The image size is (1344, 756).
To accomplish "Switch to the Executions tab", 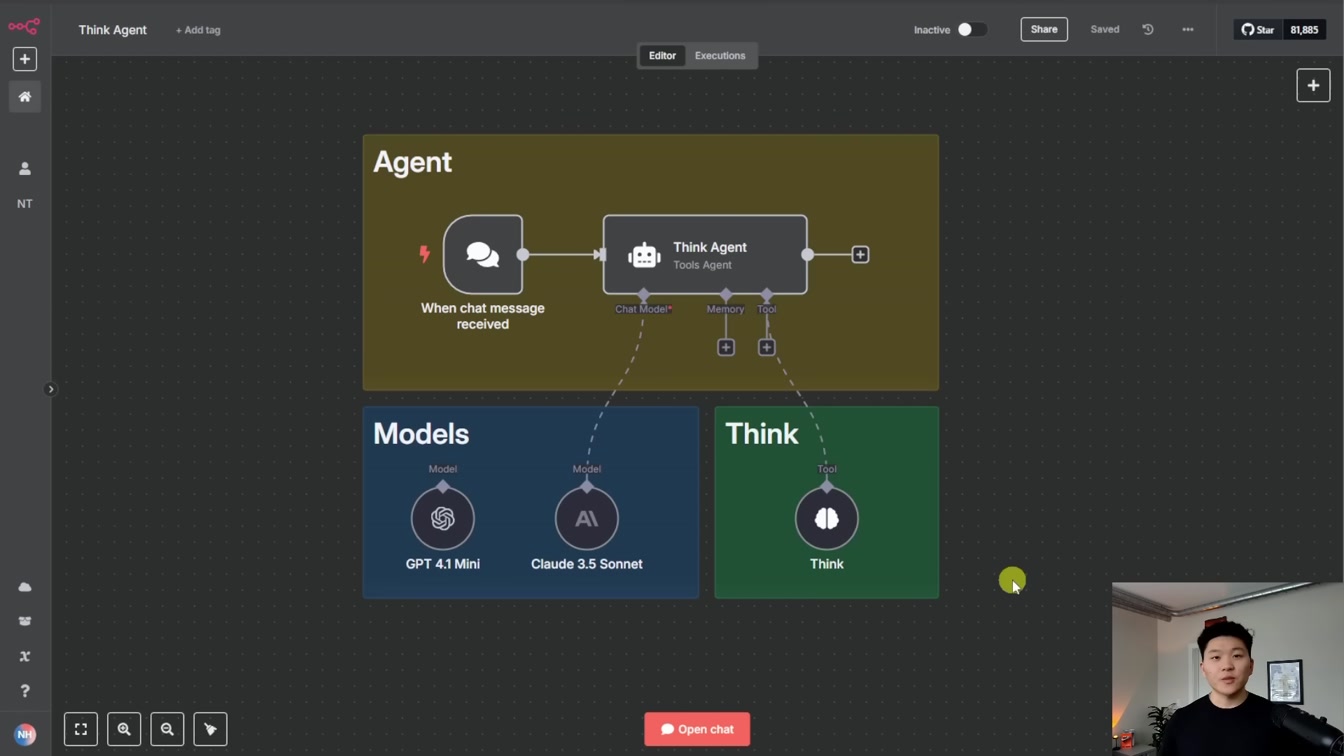I will click(720, 56).
